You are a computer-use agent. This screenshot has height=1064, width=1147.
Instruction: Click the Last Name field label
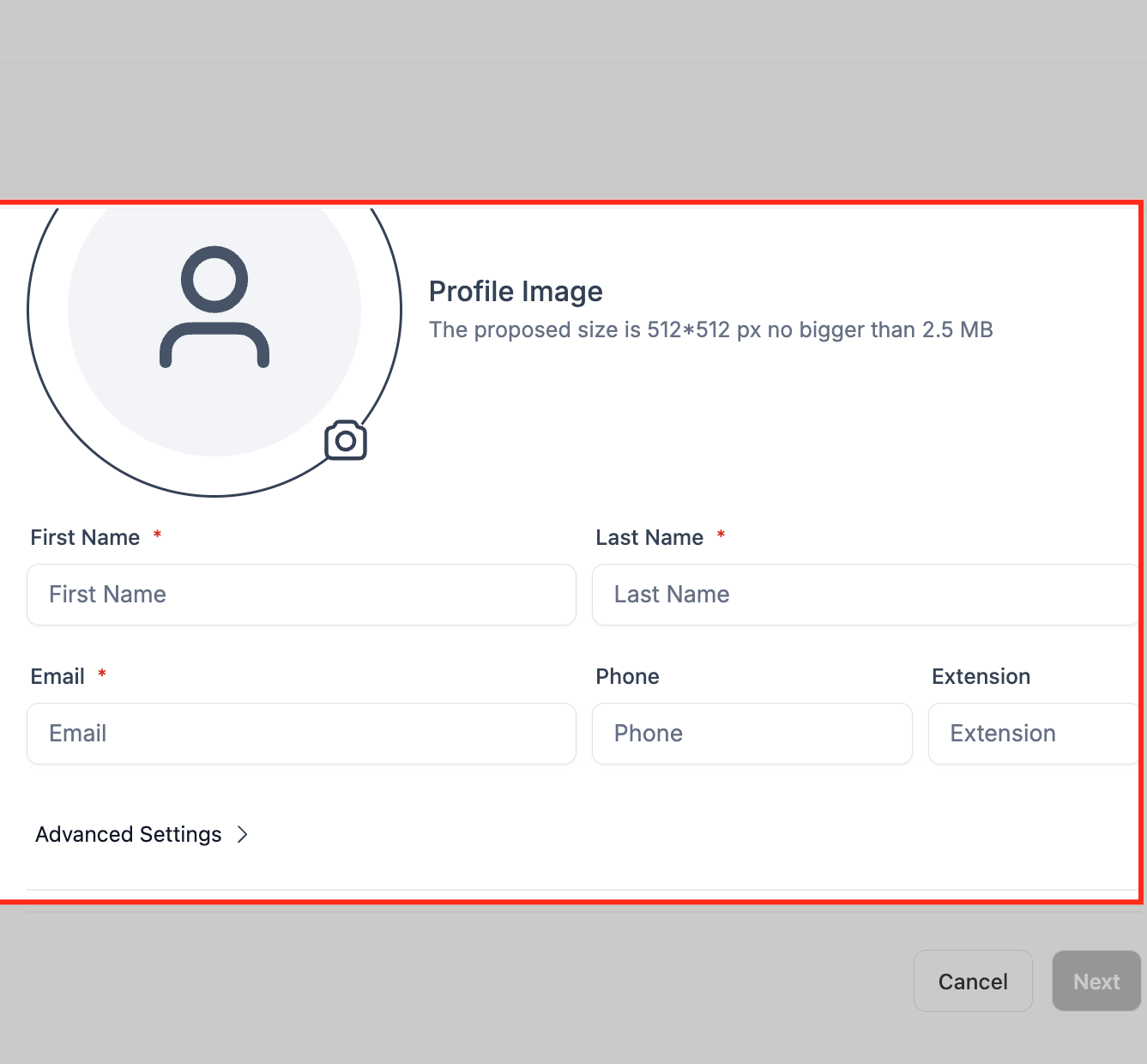point(649,537)
